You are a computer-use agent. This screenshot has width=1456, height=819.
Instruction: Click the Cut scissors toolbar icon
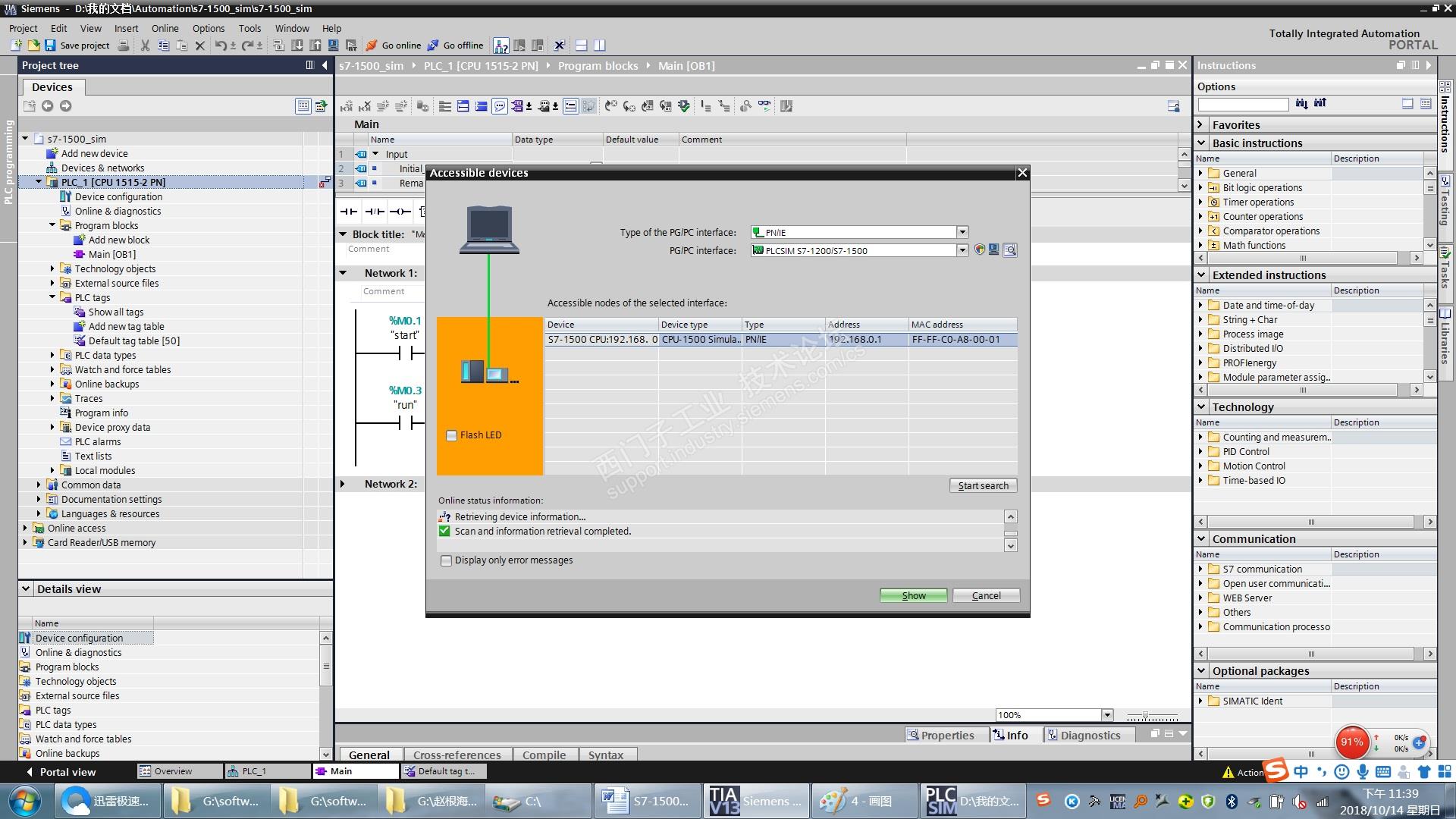(x=145, y=45)
